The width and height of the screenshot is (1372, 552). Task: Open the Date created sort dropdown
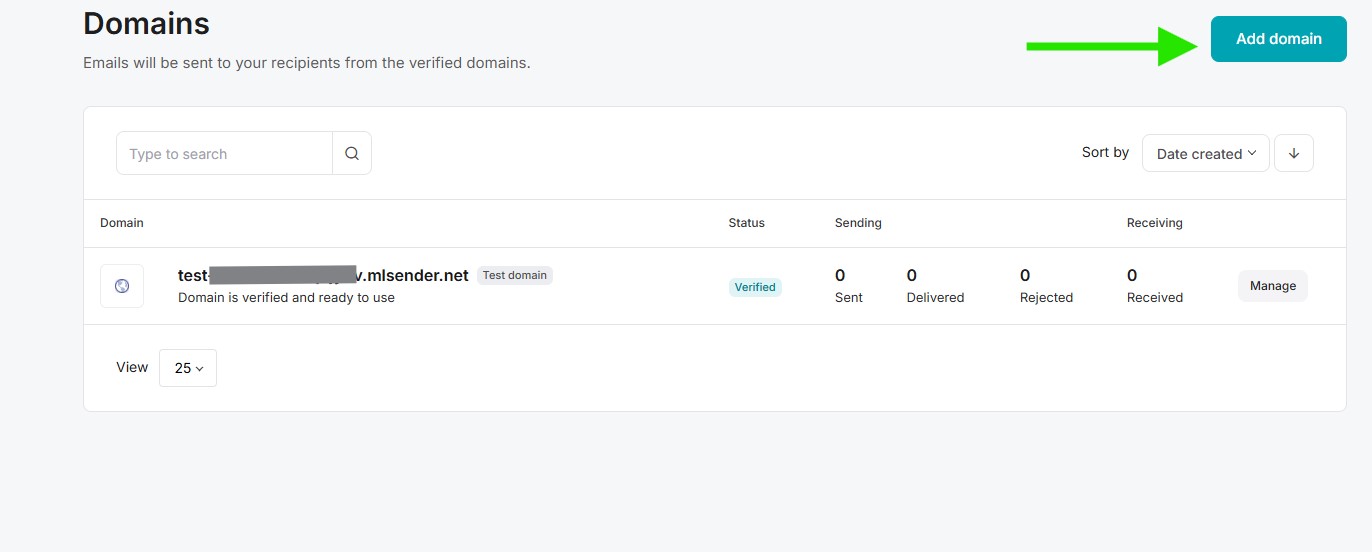point(1205,153)
